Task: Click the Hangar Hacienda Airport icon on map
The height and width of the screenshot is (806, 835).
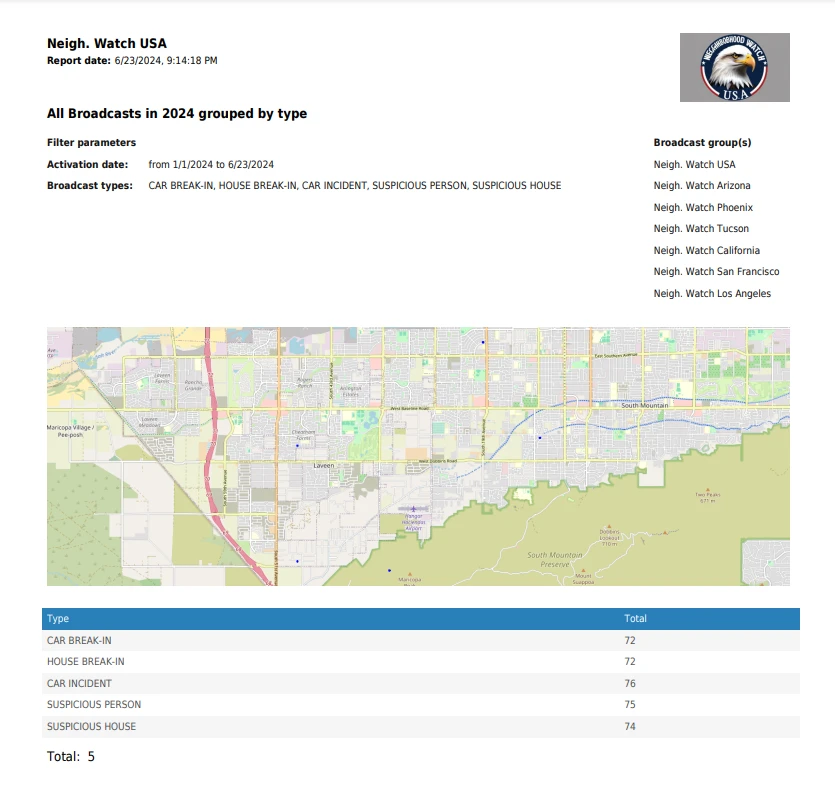Action: tap(415, 509)
